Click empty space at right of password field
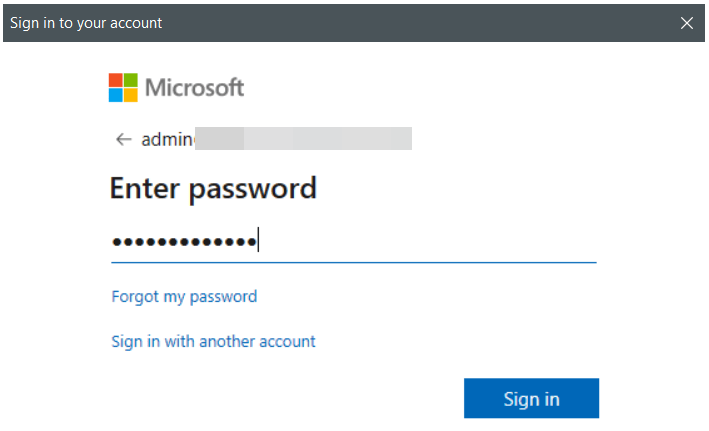 click(480, 241)
